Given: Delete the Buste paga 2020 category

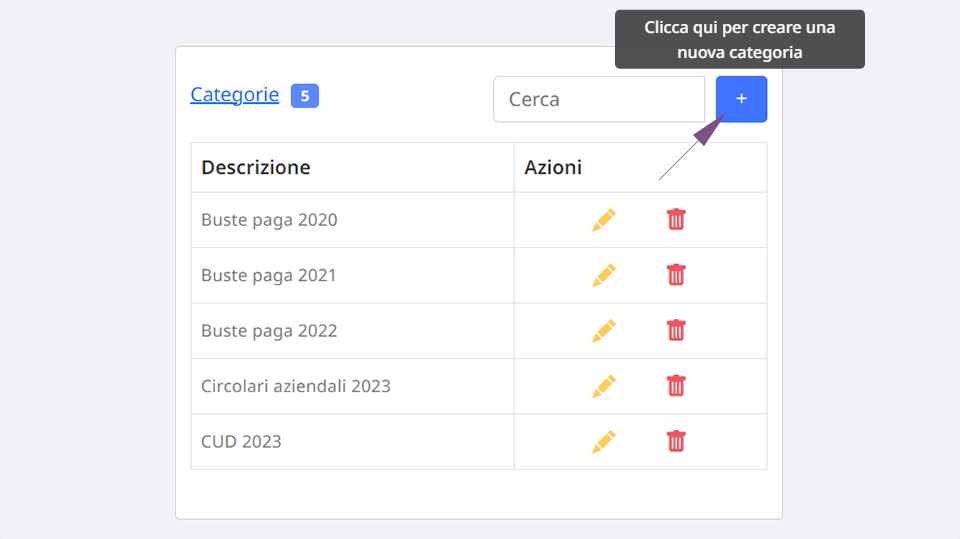Looking at the screenshot, I should tap(676, 220).
